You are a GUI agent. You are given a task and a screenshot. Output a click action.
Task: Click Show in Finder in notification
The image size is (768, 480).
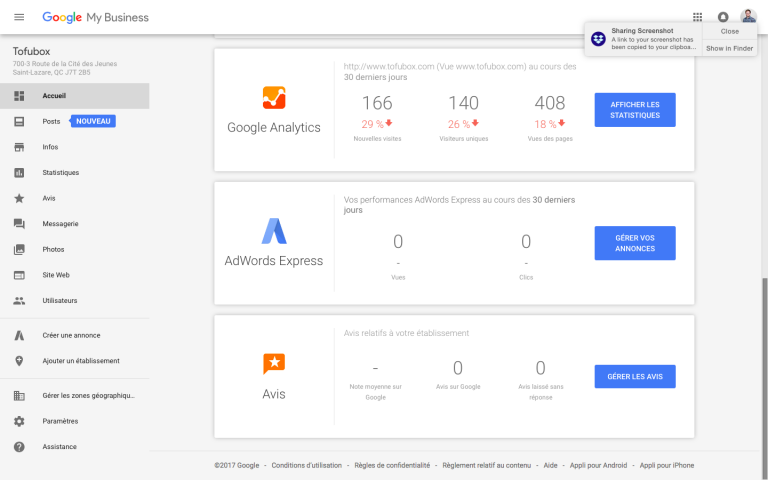(x=729, y=48)
